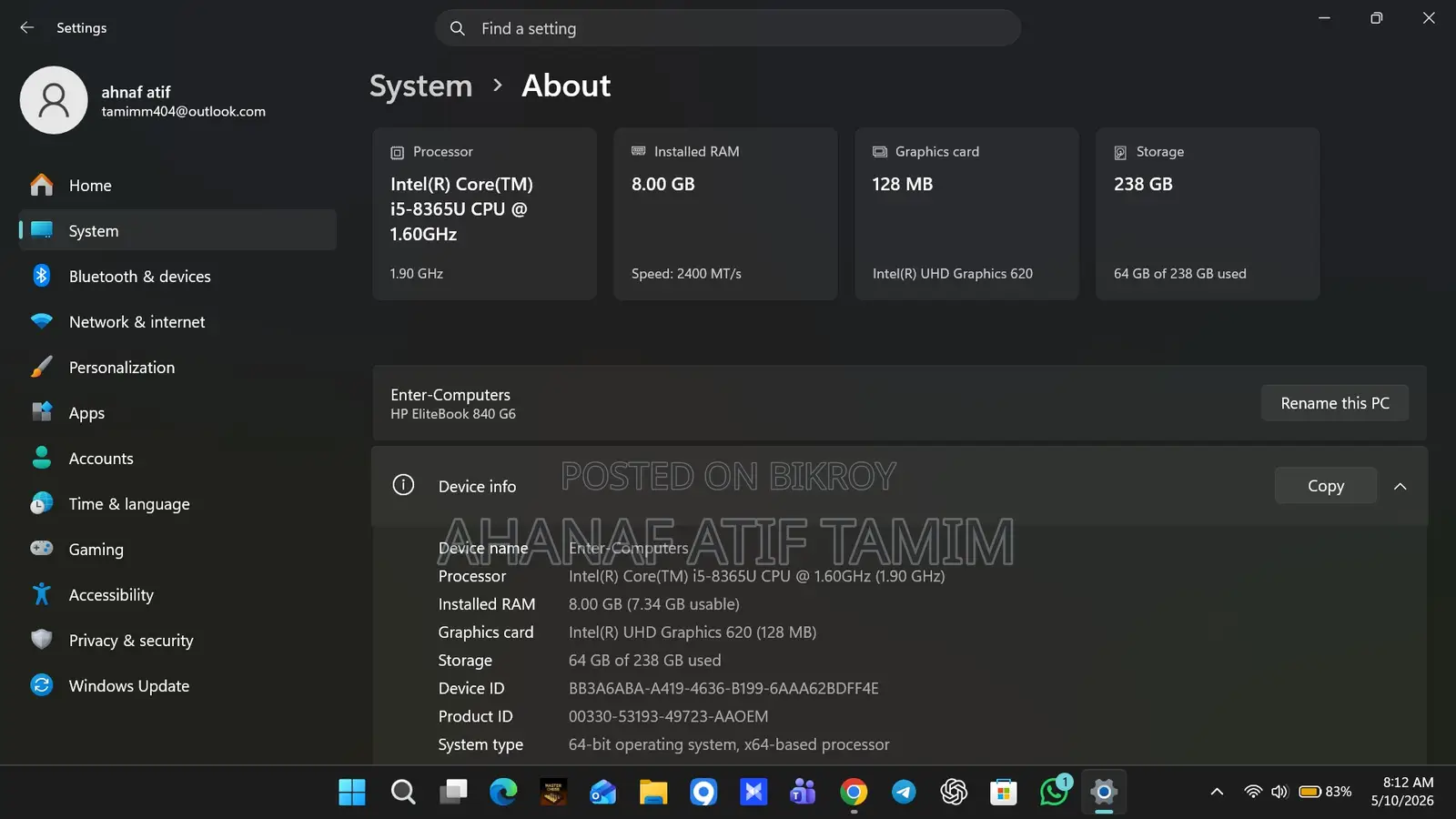This screenshot has width=1456, height=819.
Task: Click the Windows Update sync icon
Action: coord(42,685)
